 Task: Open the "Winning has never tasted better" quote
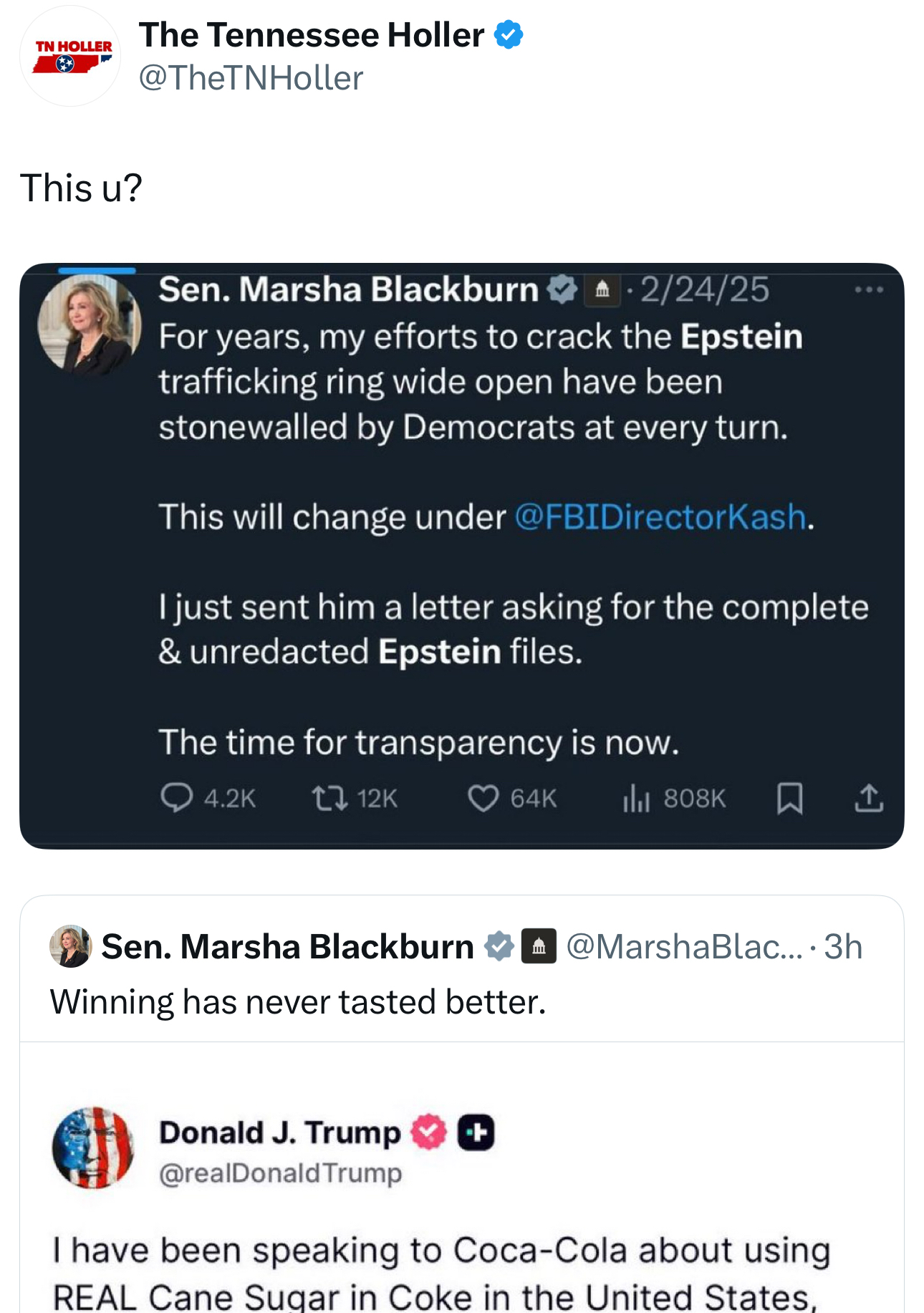coord(297,1001)
